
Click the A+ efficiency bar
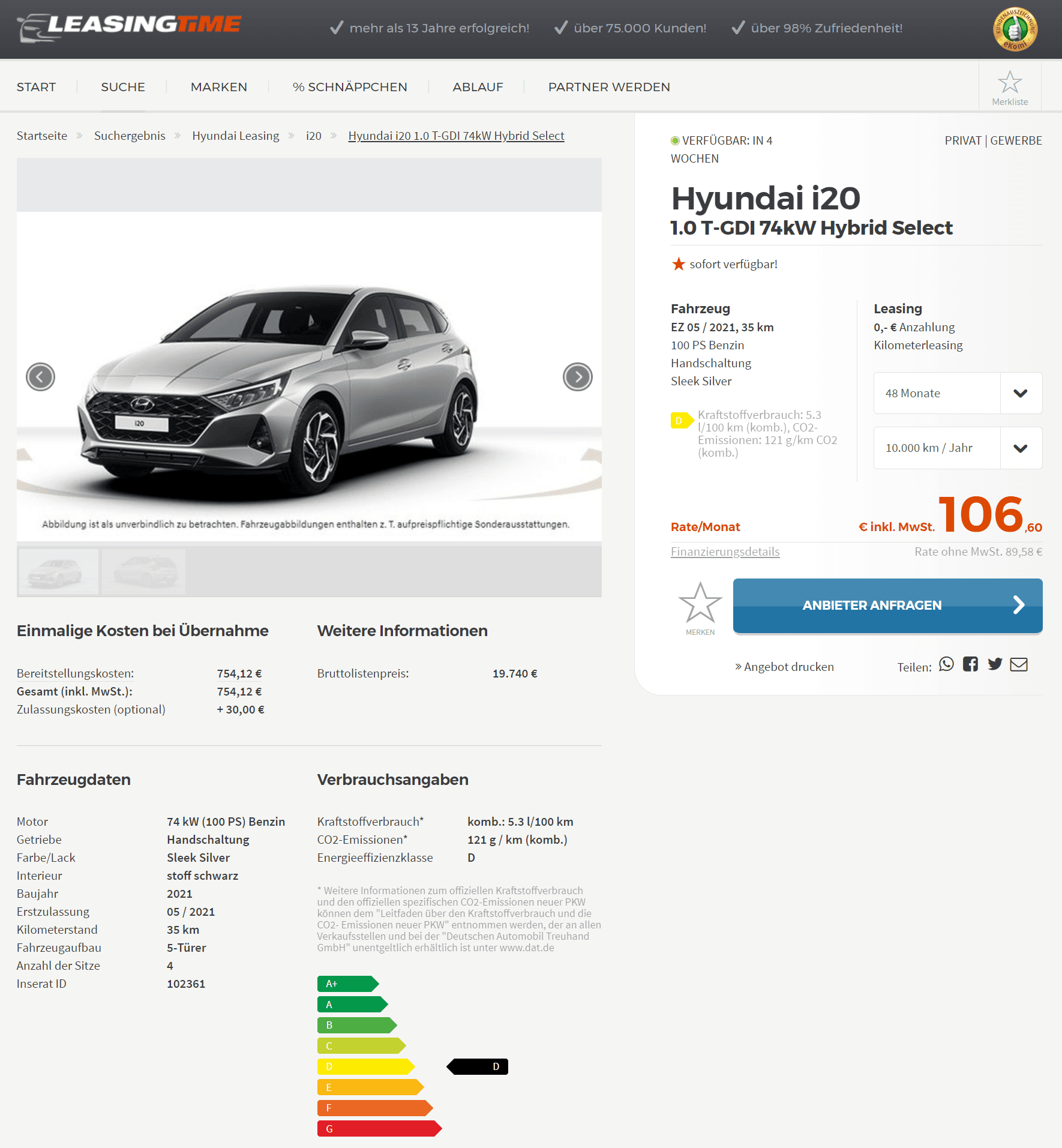[x=347, y=984]
